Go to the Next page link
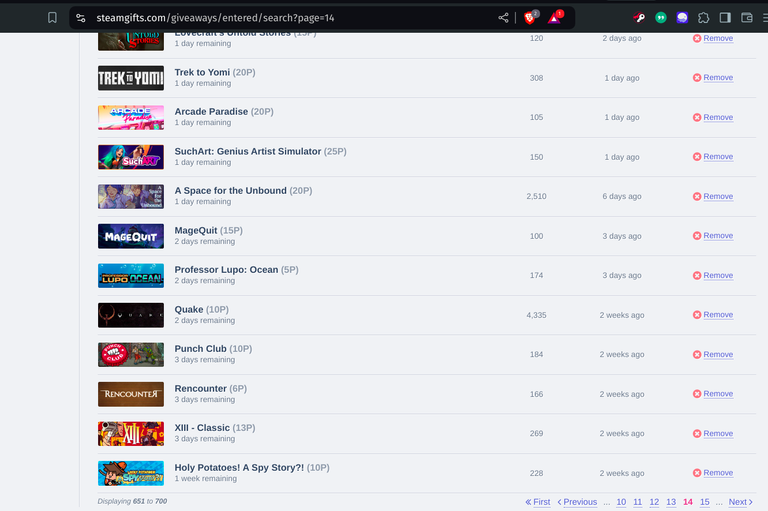The width and height of the screenshot is (768, 511). point(741,502)
